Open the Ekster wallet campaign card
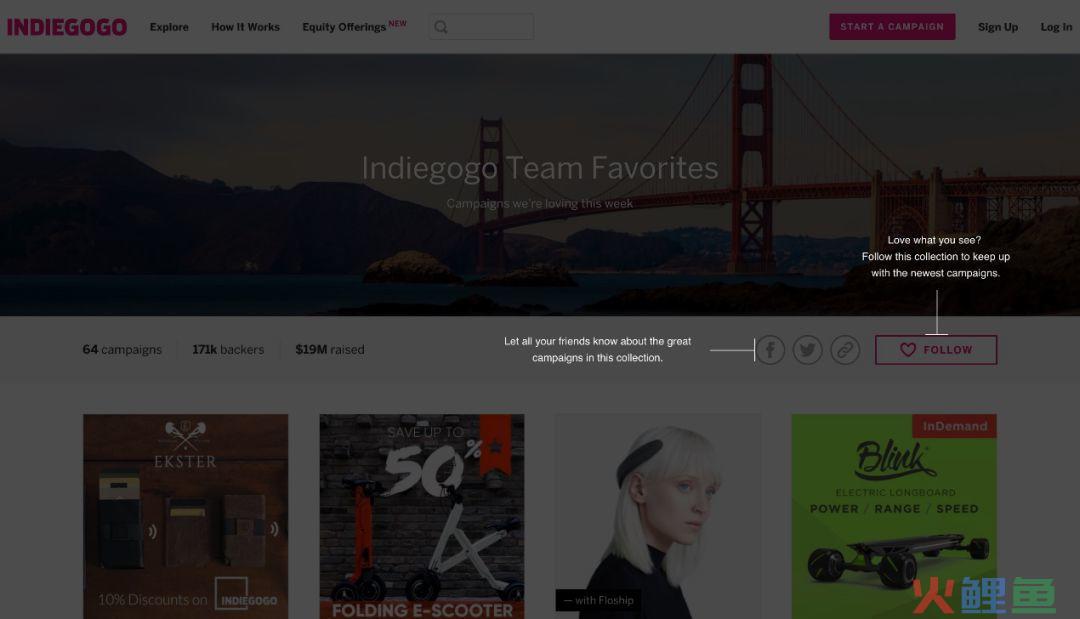Viewport: 1080px width, 619px height. click(x=186, y=516)
